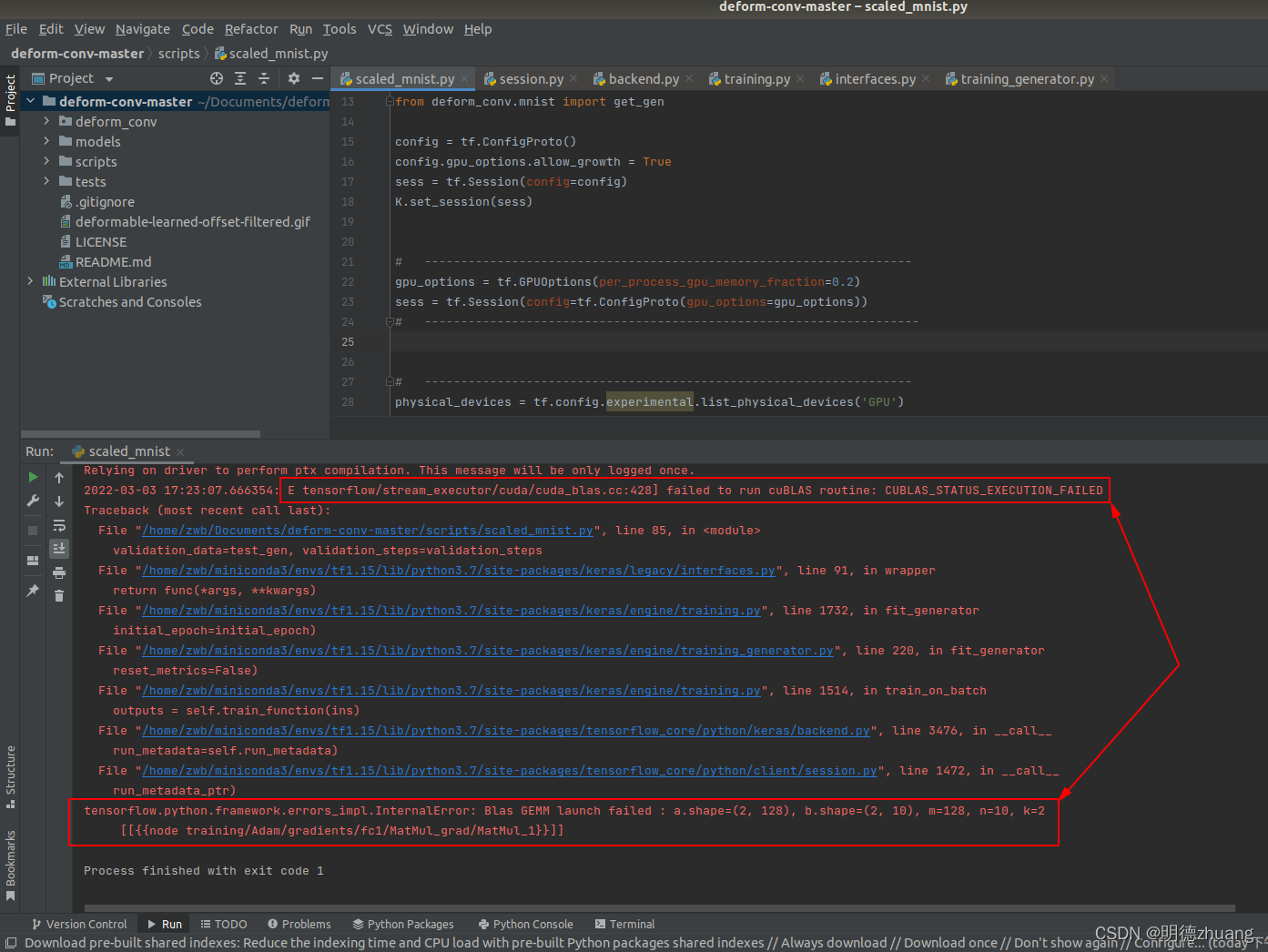The height and width of the screenshot is (952, 1268).
Task: Click fold marker at line 13
Action: 390,101
